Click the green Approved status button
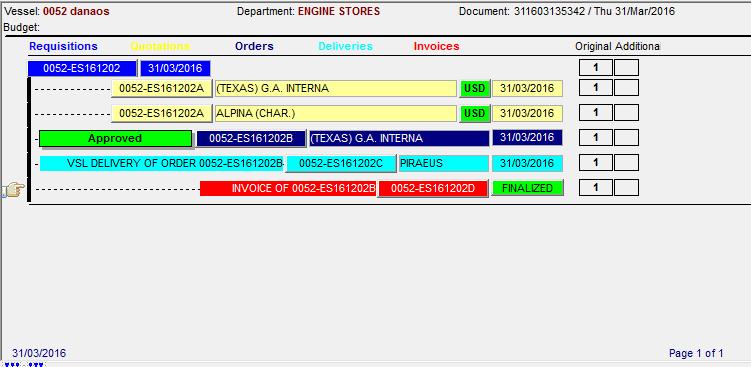 115,138
